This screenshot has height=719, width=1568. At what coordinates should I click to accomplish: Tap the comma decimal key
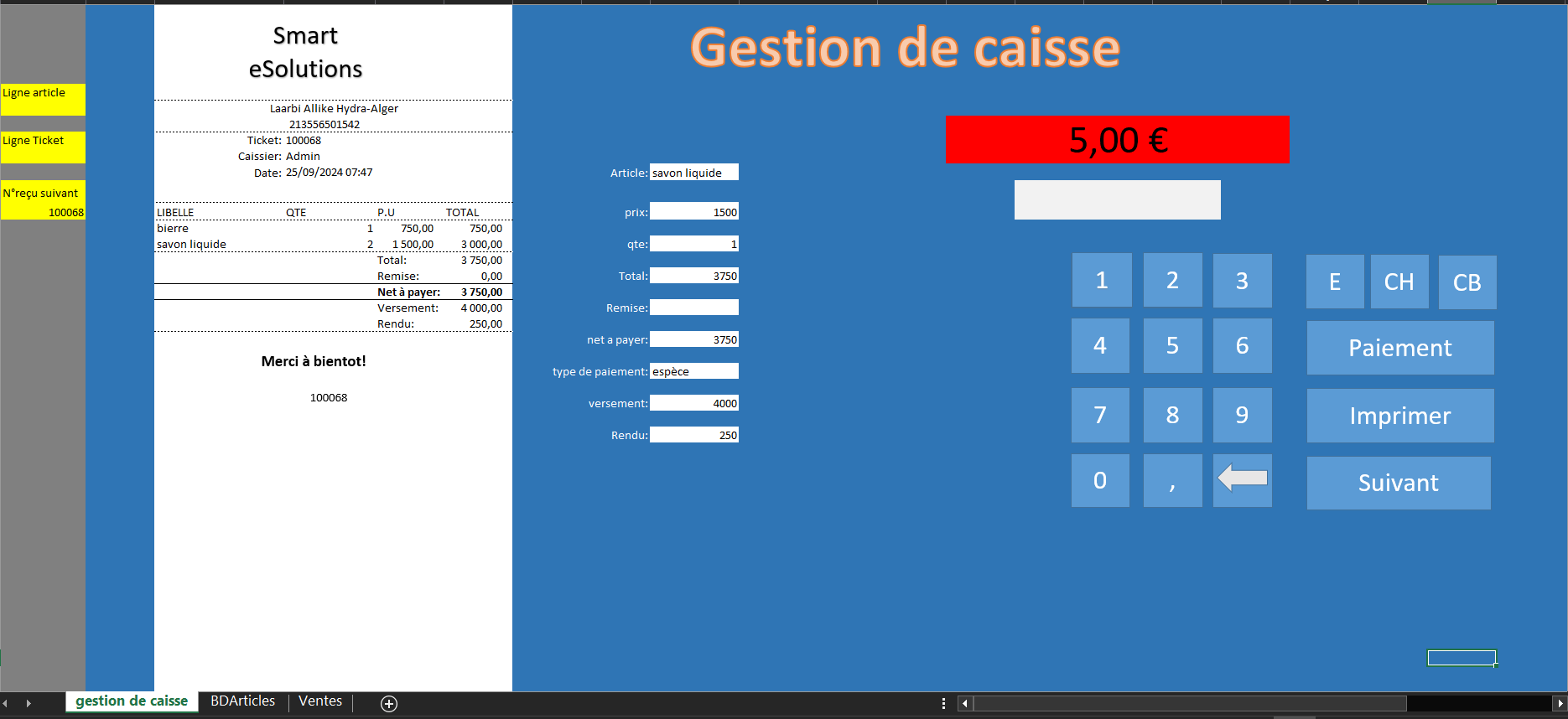tap(1172, 480)
